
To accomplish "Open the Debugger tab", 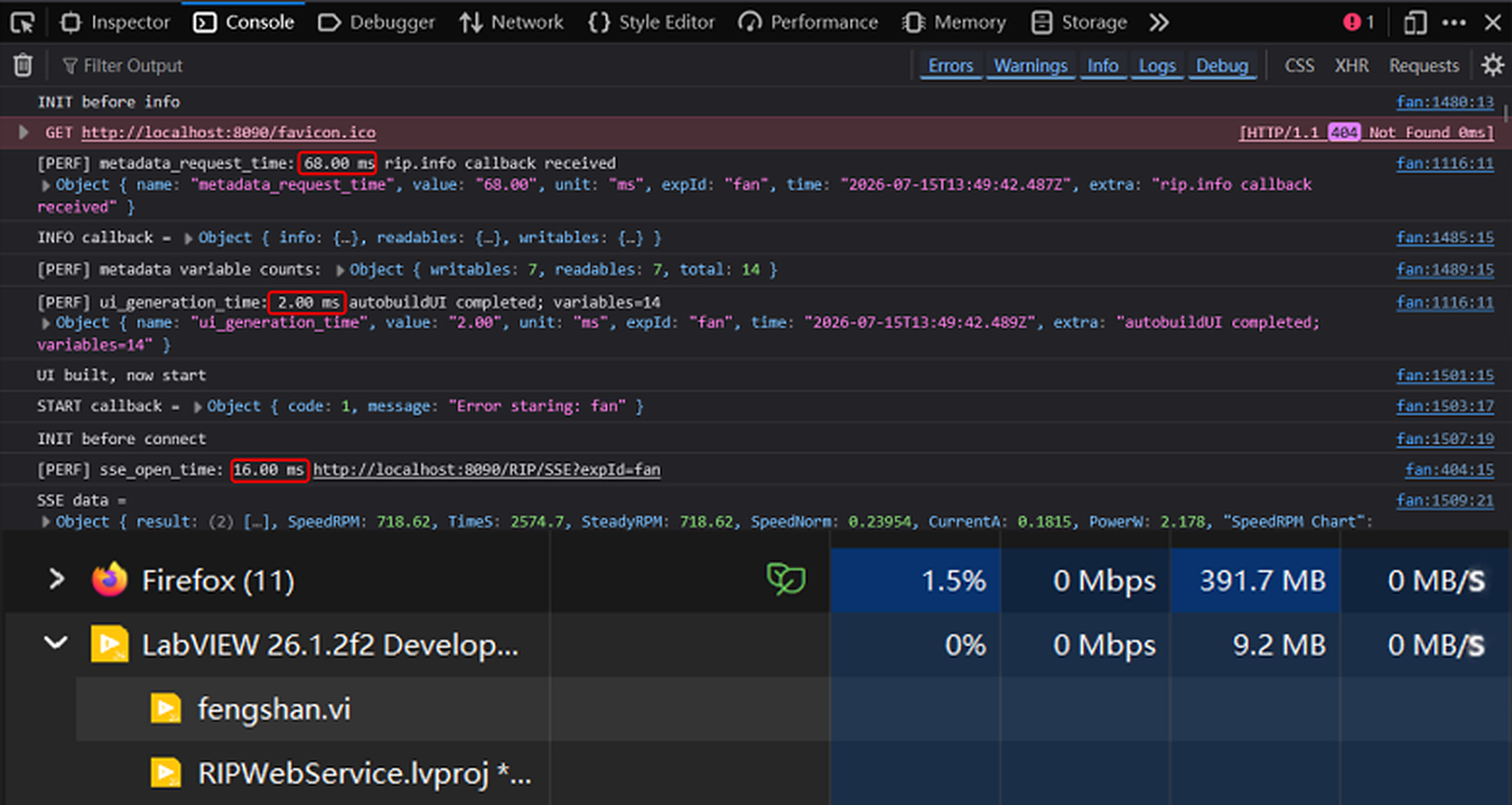I will point(376,23).
